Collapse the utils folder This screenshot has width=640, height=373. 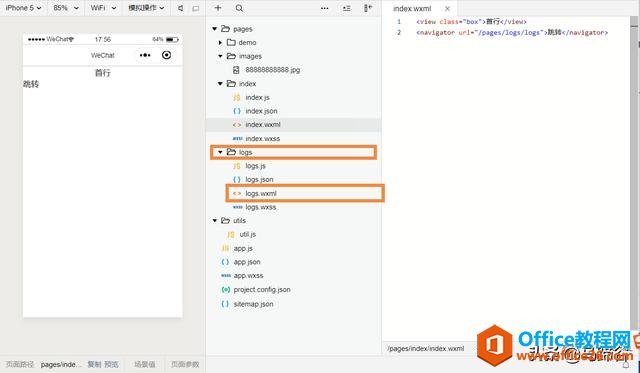click(215, 221)
